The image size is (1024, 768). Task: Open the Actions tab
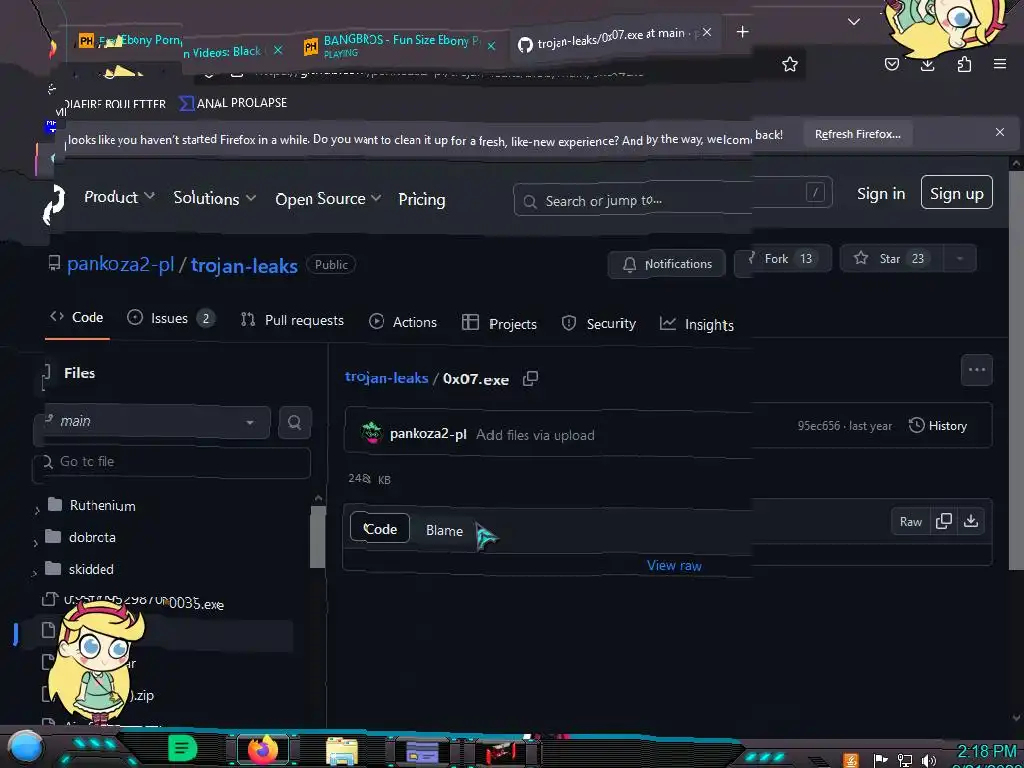403,322
